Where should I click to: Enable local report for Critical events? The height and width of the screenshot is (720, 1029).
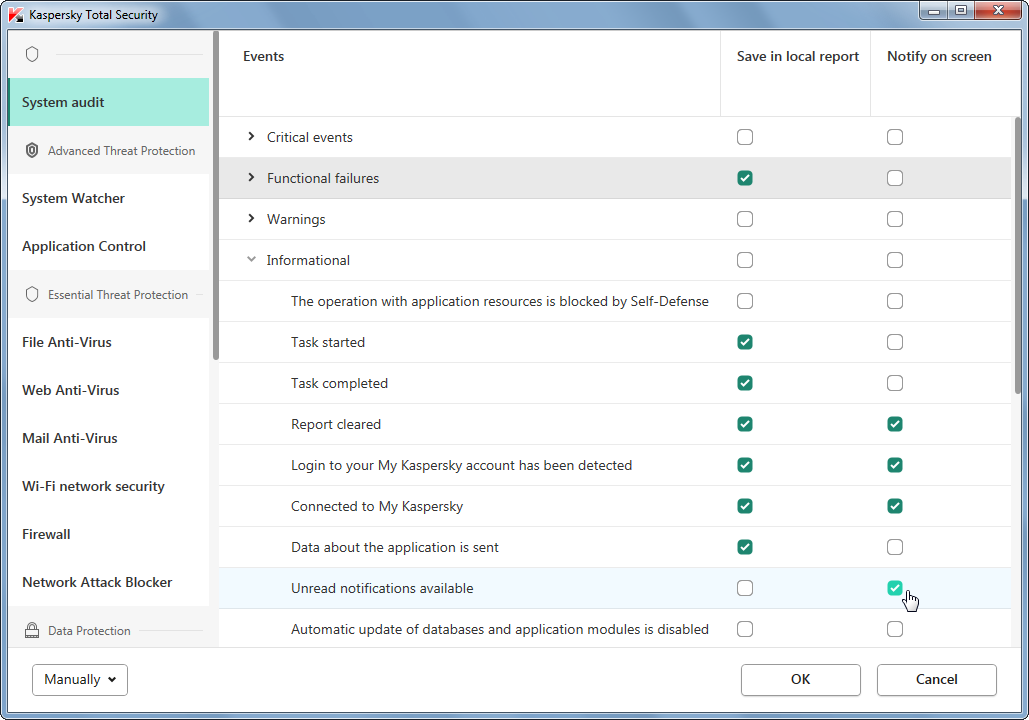click(745, 137)
